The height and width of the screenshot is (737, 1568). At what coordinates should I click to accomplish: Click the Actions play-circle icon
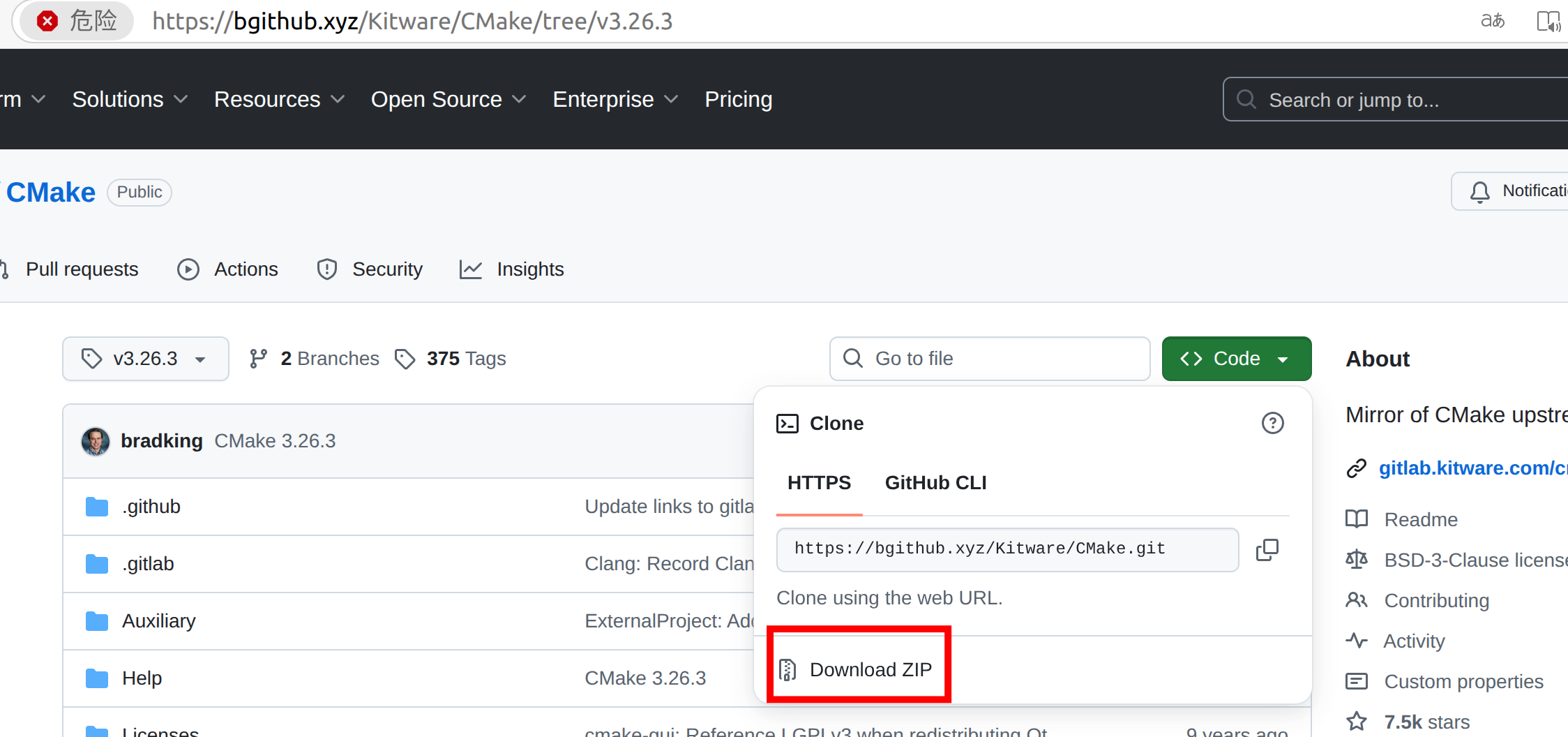188,269
